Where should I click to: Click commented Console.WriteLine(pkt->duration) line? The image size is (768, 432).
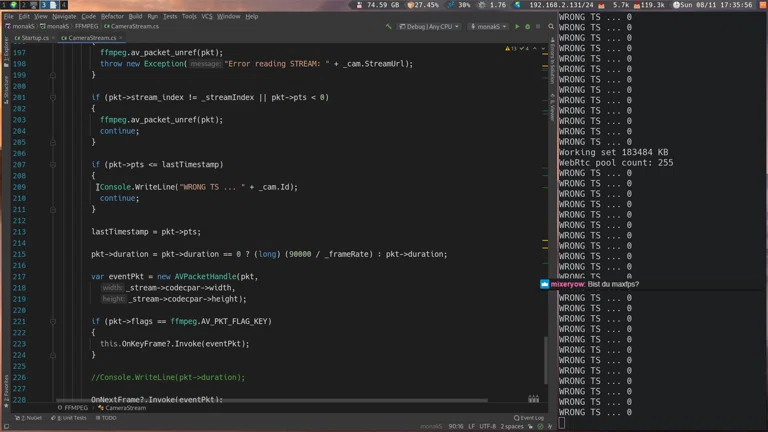point(168,377)
